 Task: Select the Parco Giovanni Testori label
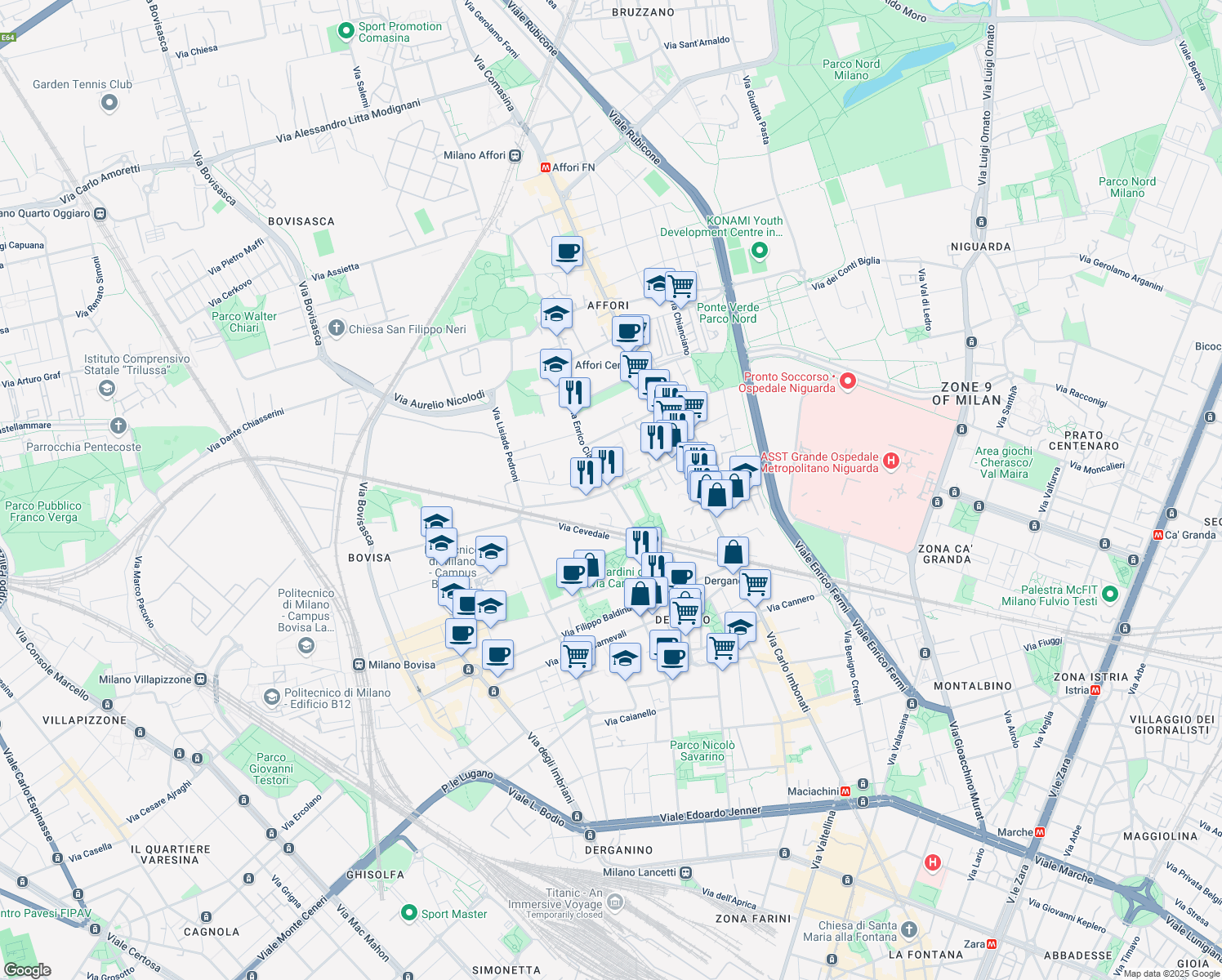pyautogui.click(x=271, y=768)
